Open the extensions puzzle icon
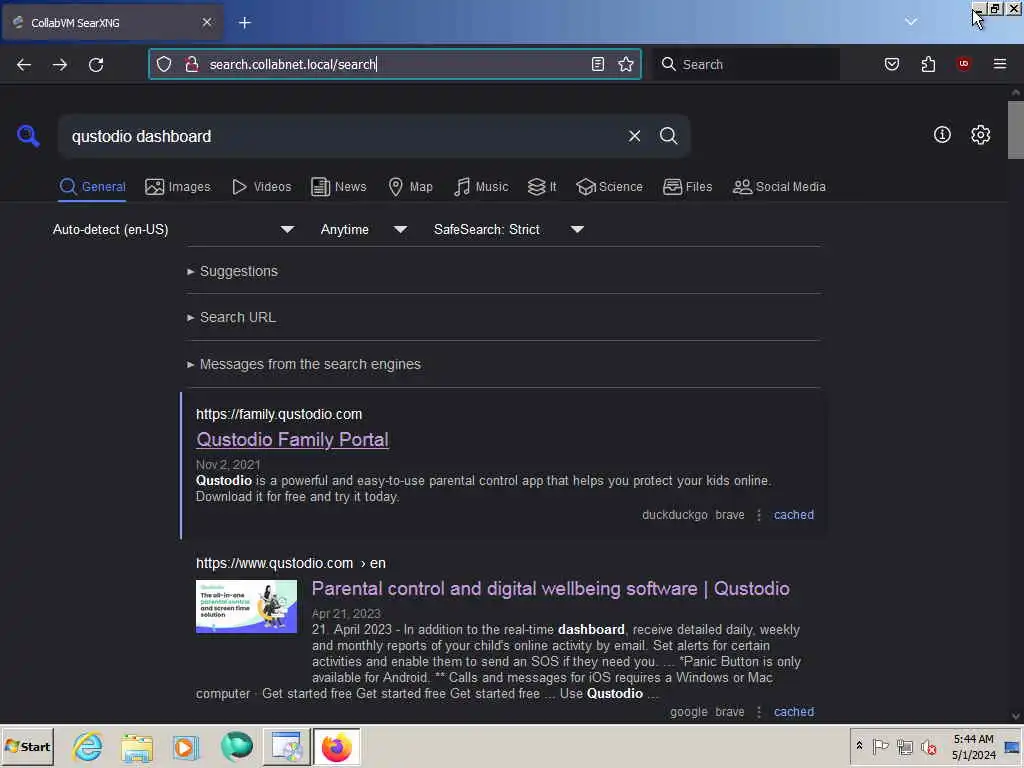The width and height of the screenshot is (1024, 768). (928, 64)
